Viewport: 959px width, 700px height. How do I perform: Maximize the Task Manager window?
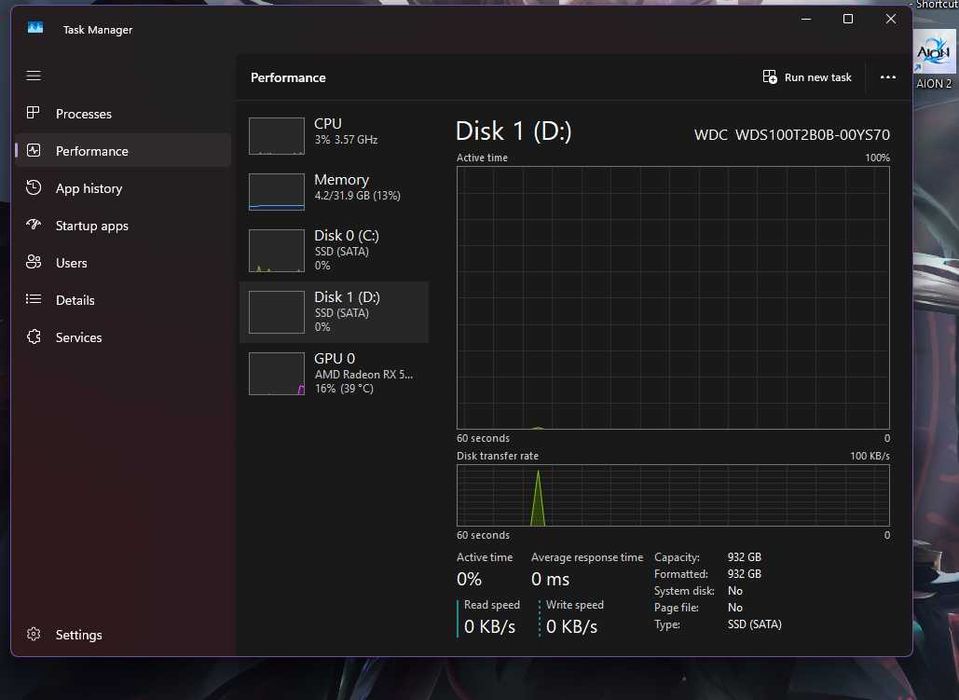[x=848, y=19]
